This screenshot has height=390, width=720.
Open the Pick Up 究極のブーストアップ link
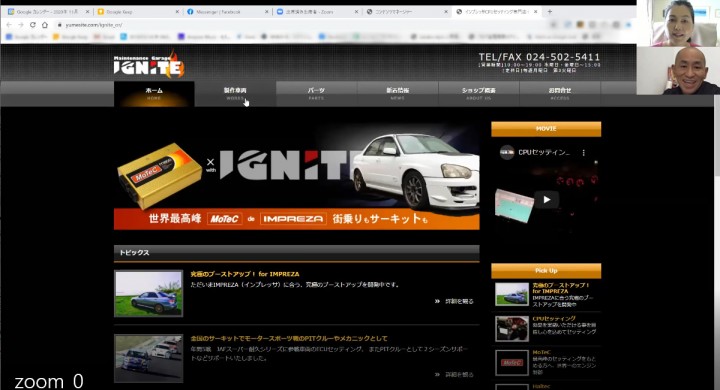click(561, 288)
